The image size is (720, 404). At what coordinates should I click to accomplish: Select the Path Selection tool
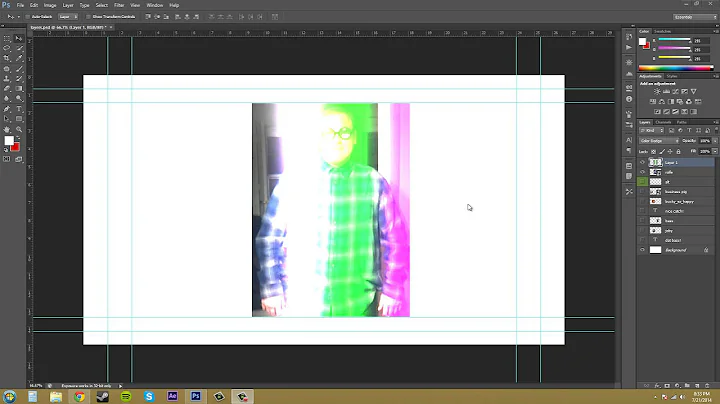tap(7, 119)
